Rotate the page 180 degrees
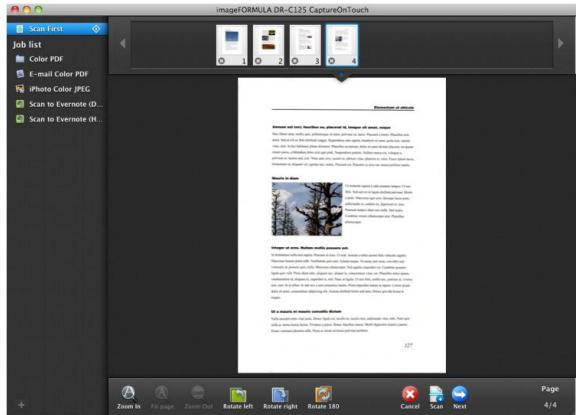 coord(323,394)
